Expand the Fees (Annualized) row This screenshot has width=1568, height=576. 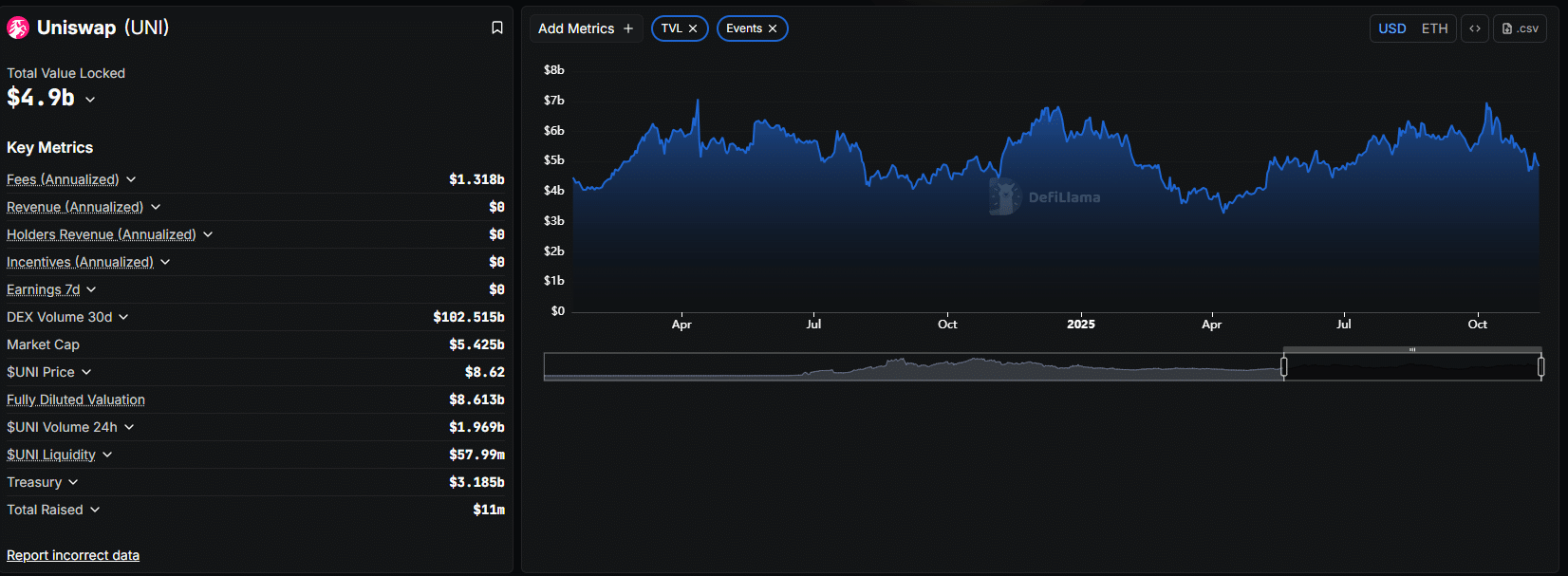click(x=131, y=179)
